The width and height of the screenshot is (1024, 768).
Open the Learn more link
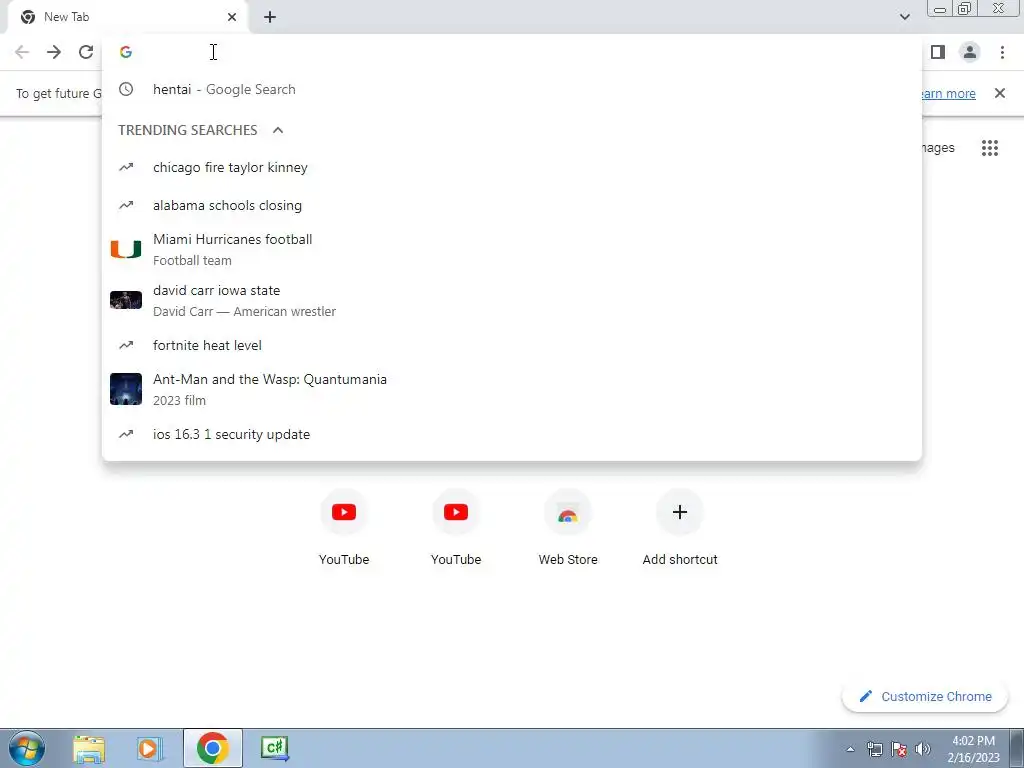point(948,93)
